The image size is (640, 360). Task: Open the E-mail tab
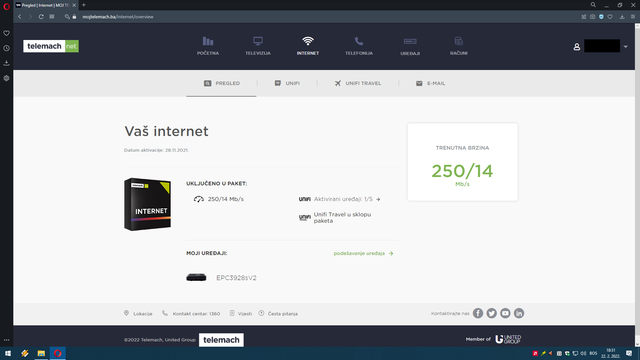(x=430, y=83)
